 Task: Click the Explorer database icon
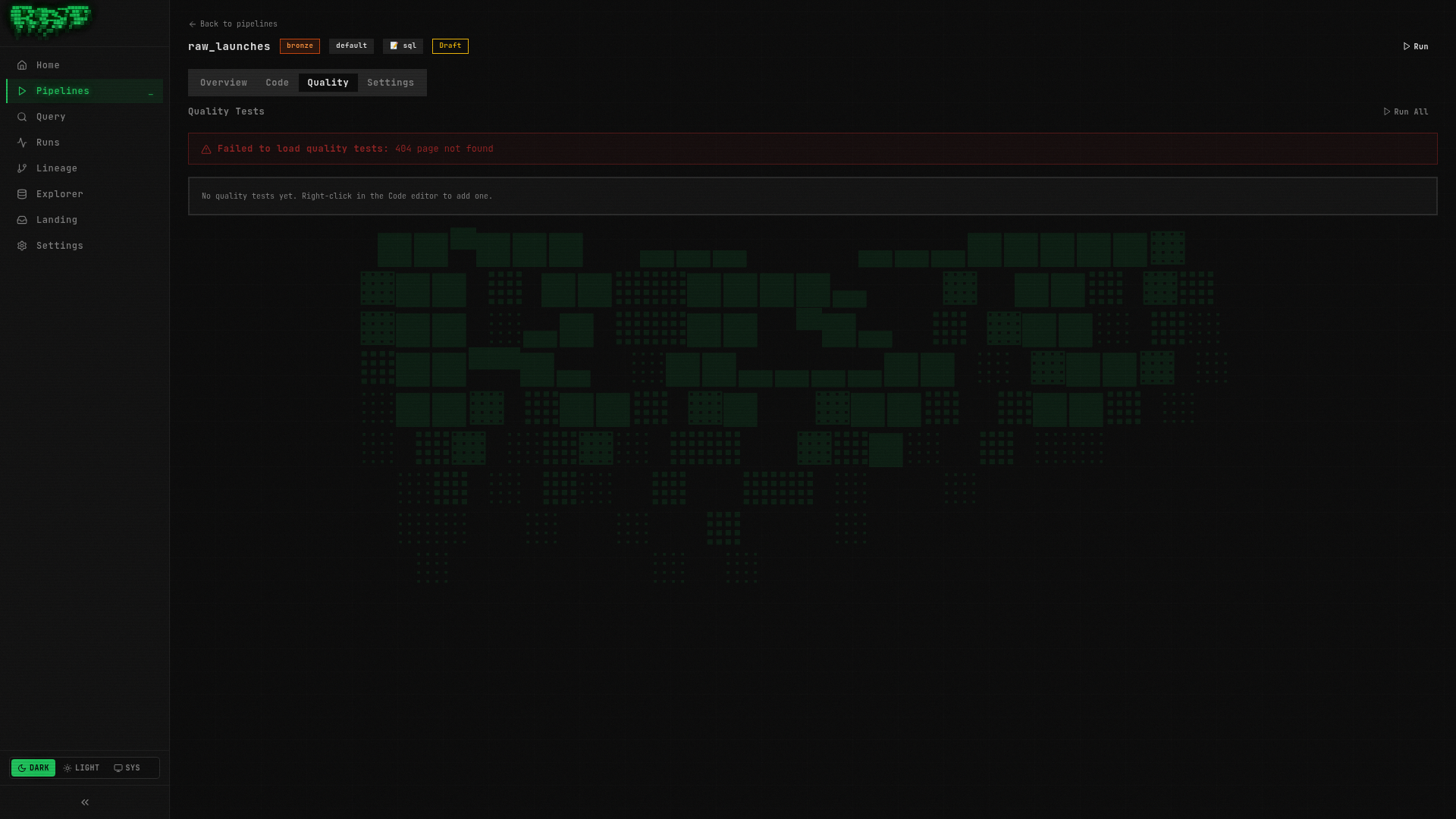point(22,194)
